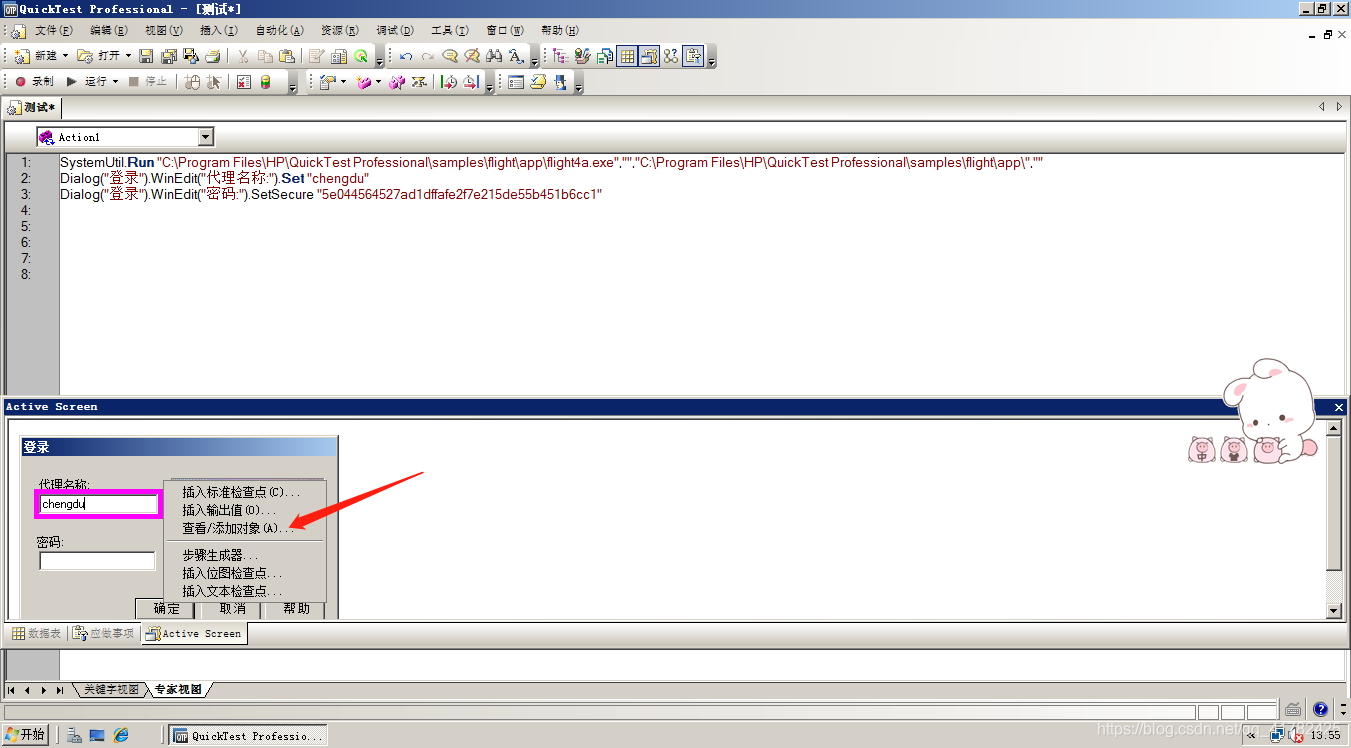Screen dimensions: 1351x748
Task: Open Insert Checkpoint dropdown arrow
Action: pos(343,82)
